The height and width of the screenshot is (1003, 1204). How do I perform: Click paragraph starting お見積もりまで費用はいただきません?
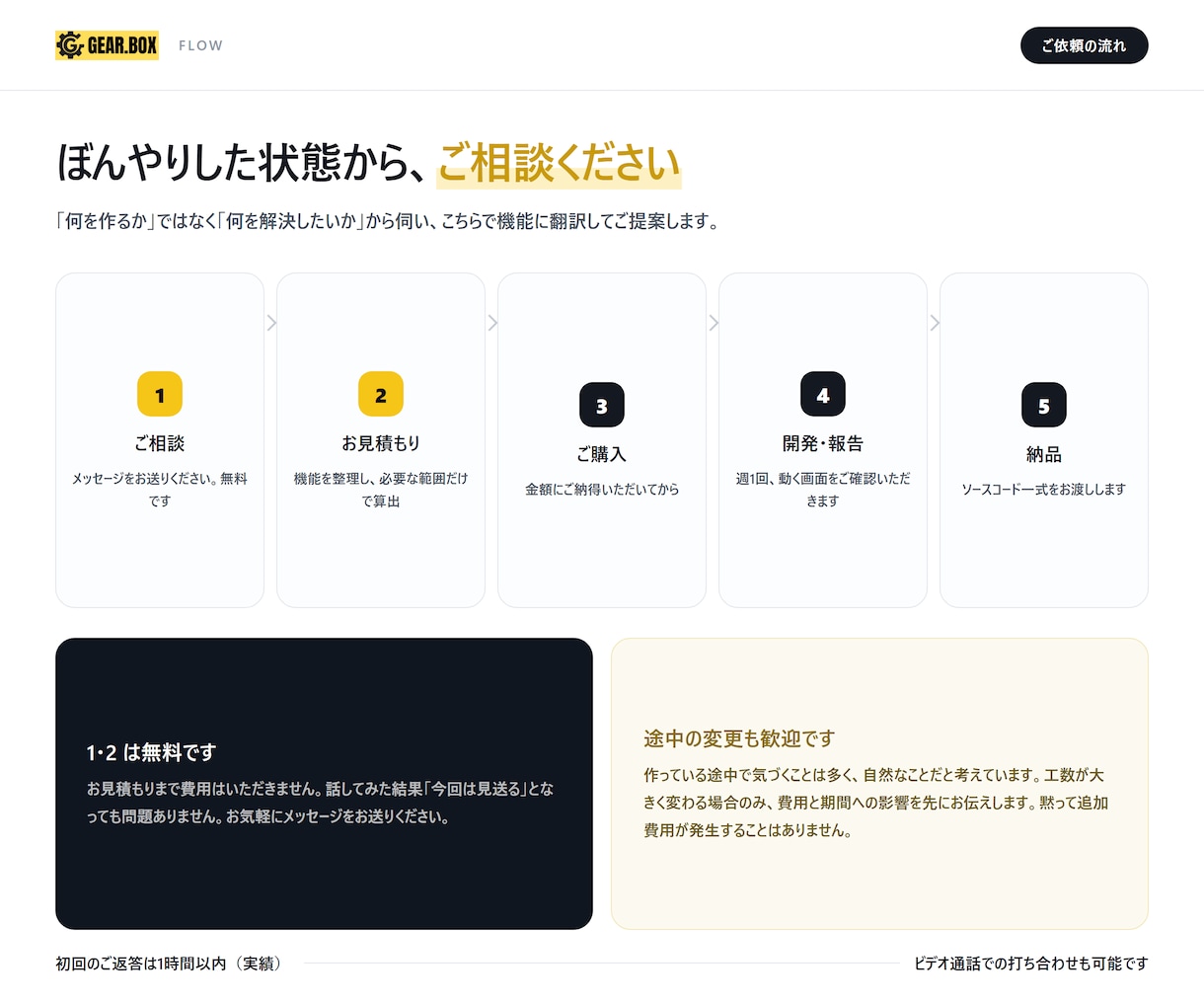tap(321, 803)
